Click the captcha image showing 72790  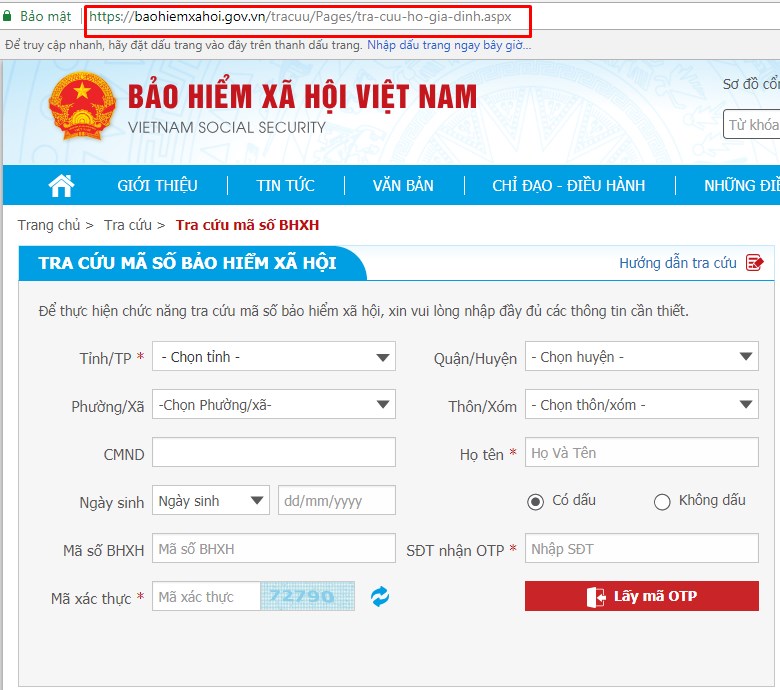pos(307,596)
